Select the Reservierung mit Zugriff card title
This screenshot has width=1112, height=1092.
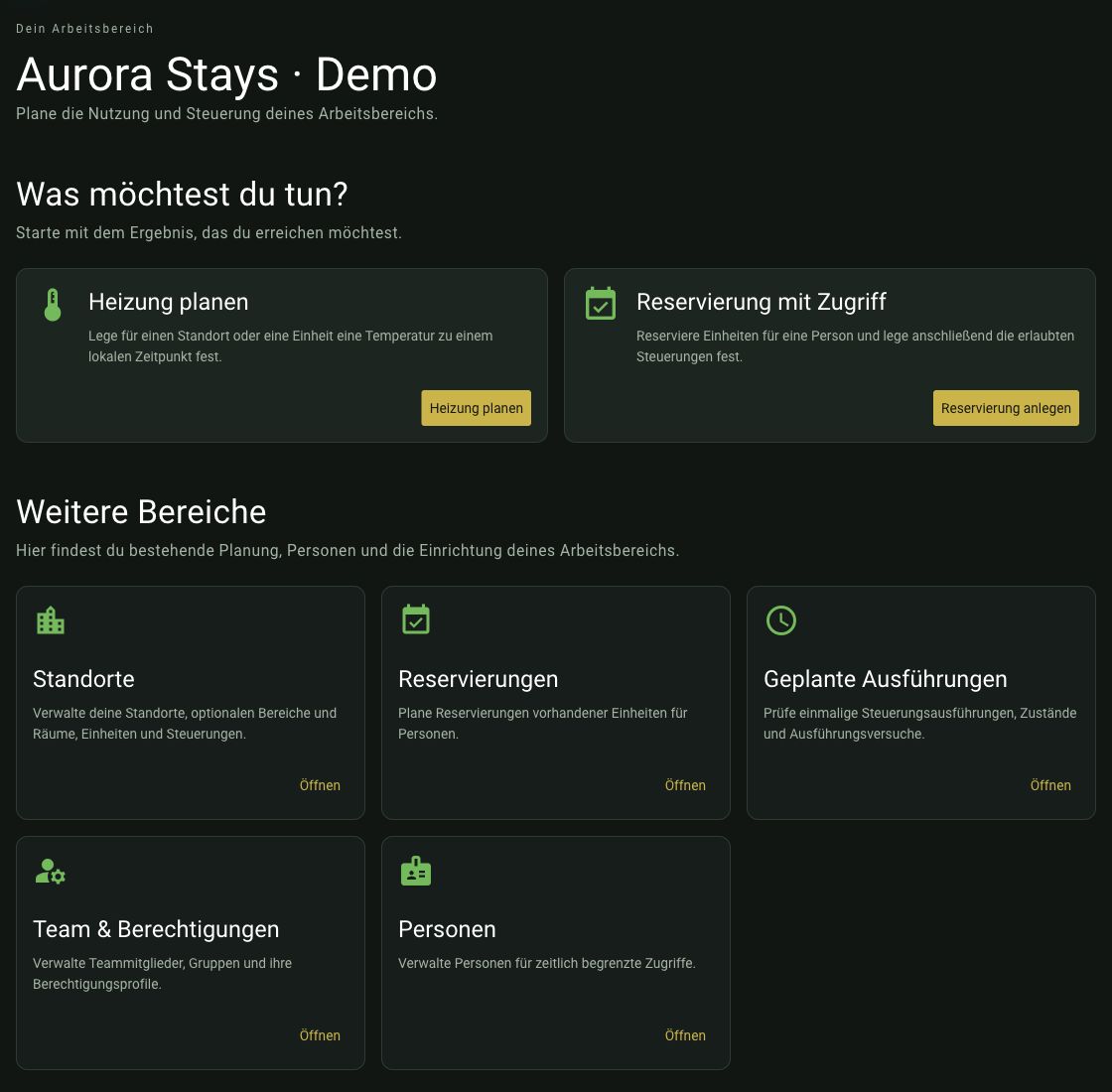pos(761,302)
